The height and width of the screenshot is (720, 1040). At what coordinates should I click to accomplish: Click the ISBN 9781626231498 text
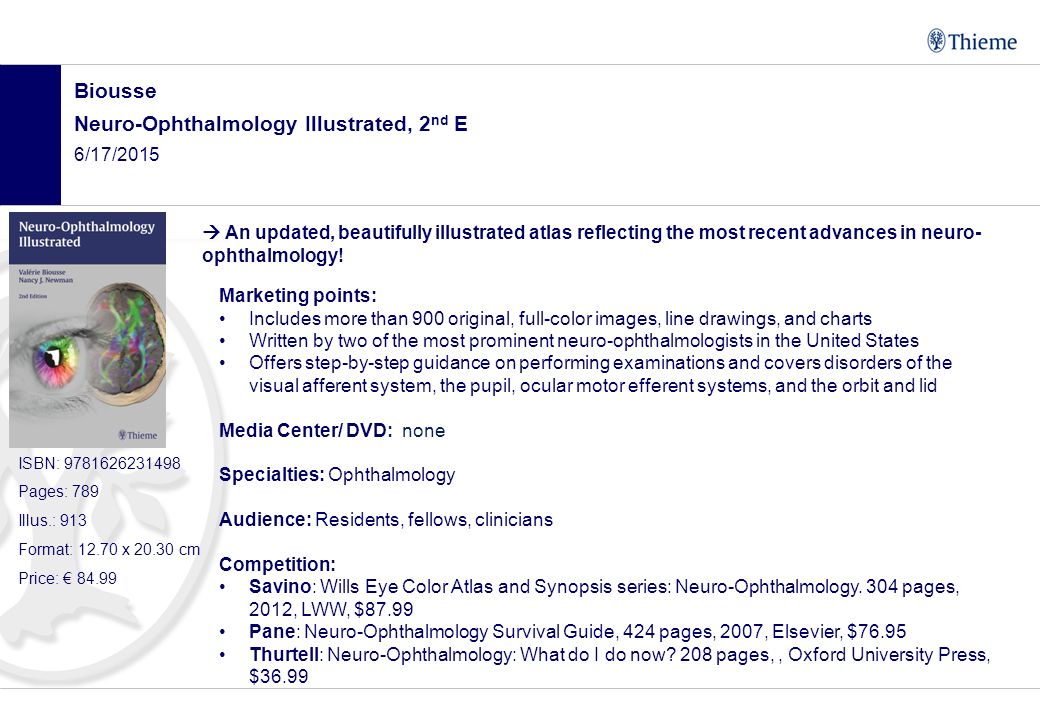(x=99, y=463)
